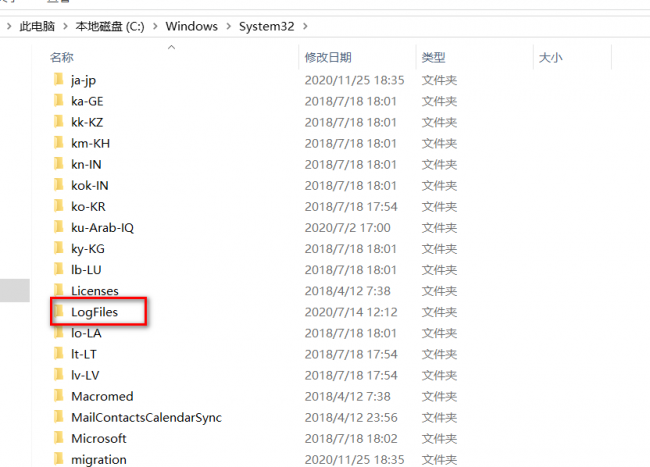The image size is (650, 467).
Task: Select the MailContactsCalendarSync folder name
Action: point(146,417)
